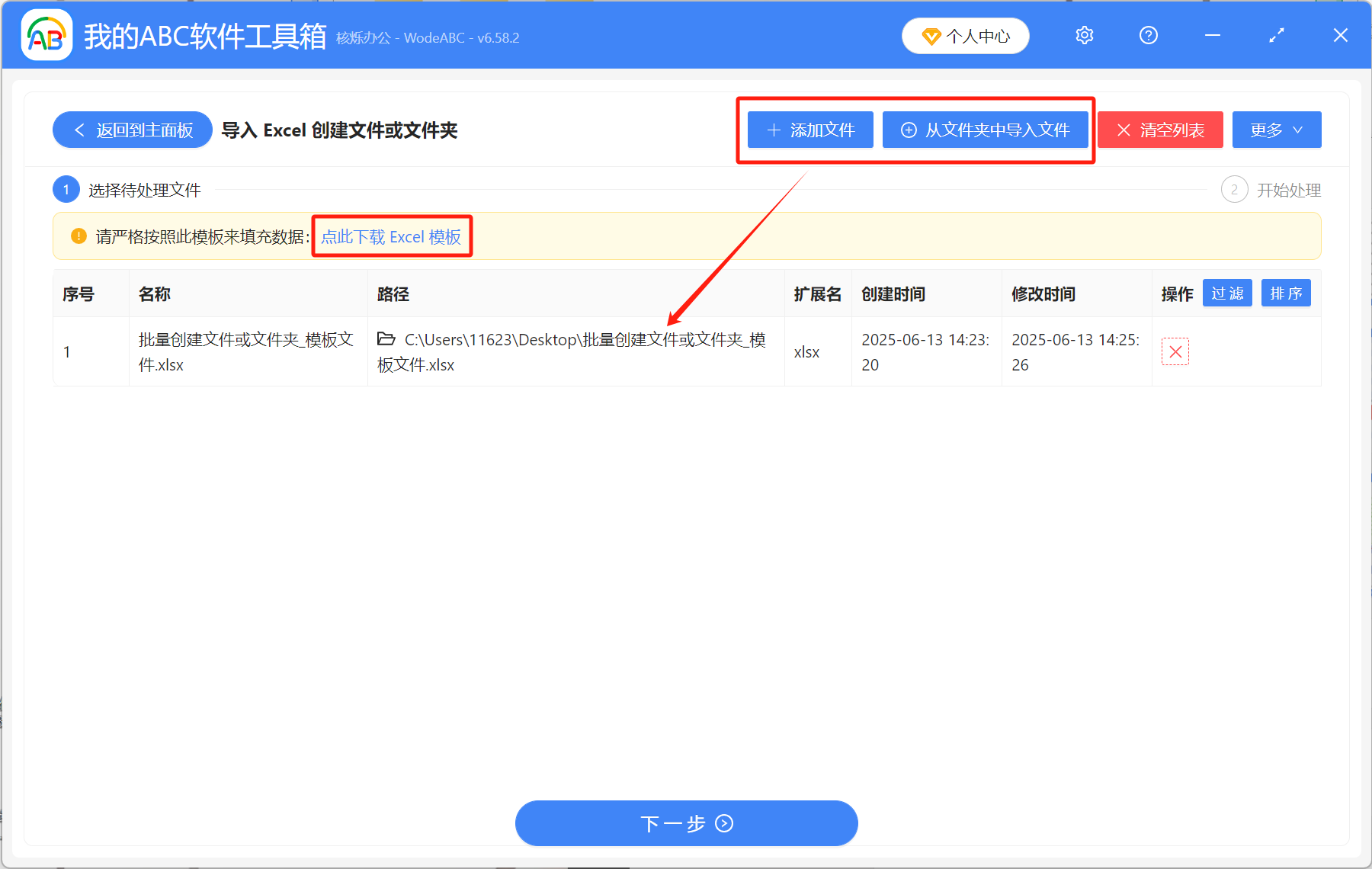Image resolution: width=1372 pixels, height=869 pixels.
Task: Click the folder icon beside the file path
Action: pyautogui.click(x=386, y=339)
